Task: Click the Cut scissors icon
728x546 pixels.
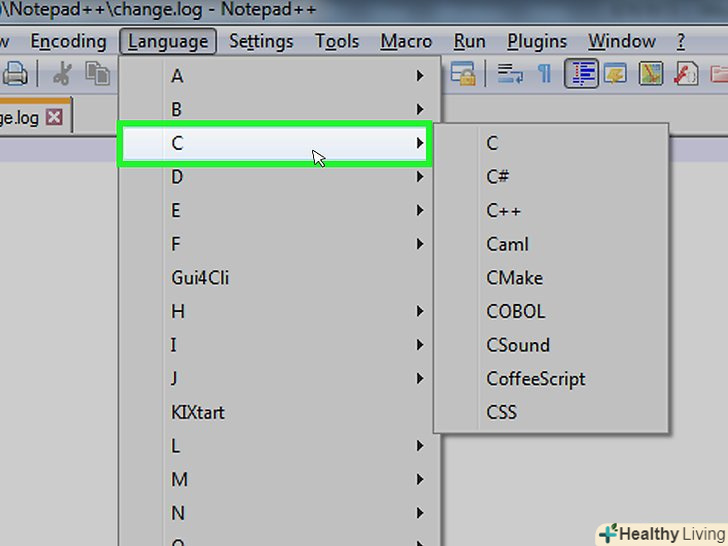Action: (x=62, y=74)
